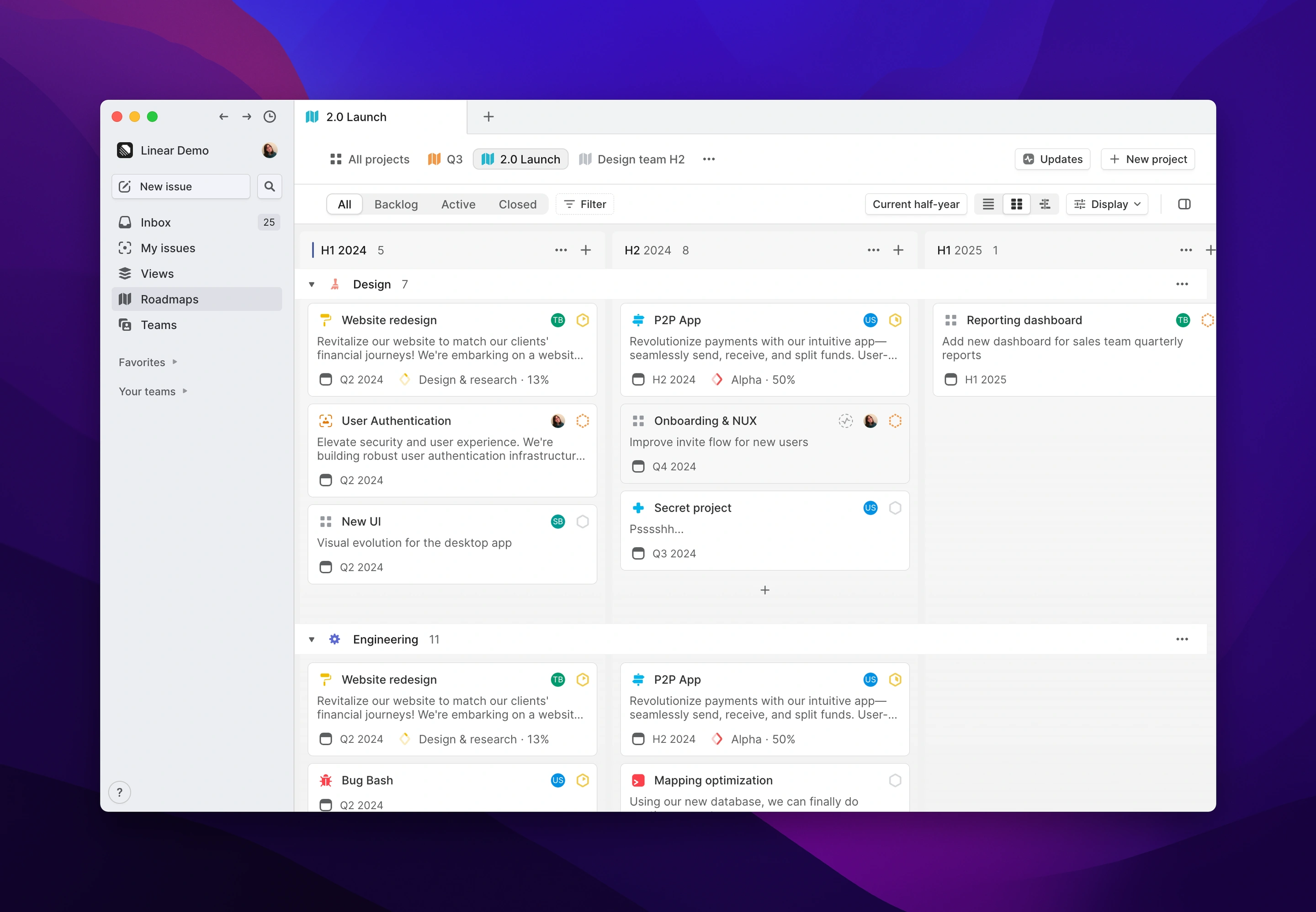Collapse the Engineering group
This screenshot has height=912, width=1316.
(x=311, y=639)
